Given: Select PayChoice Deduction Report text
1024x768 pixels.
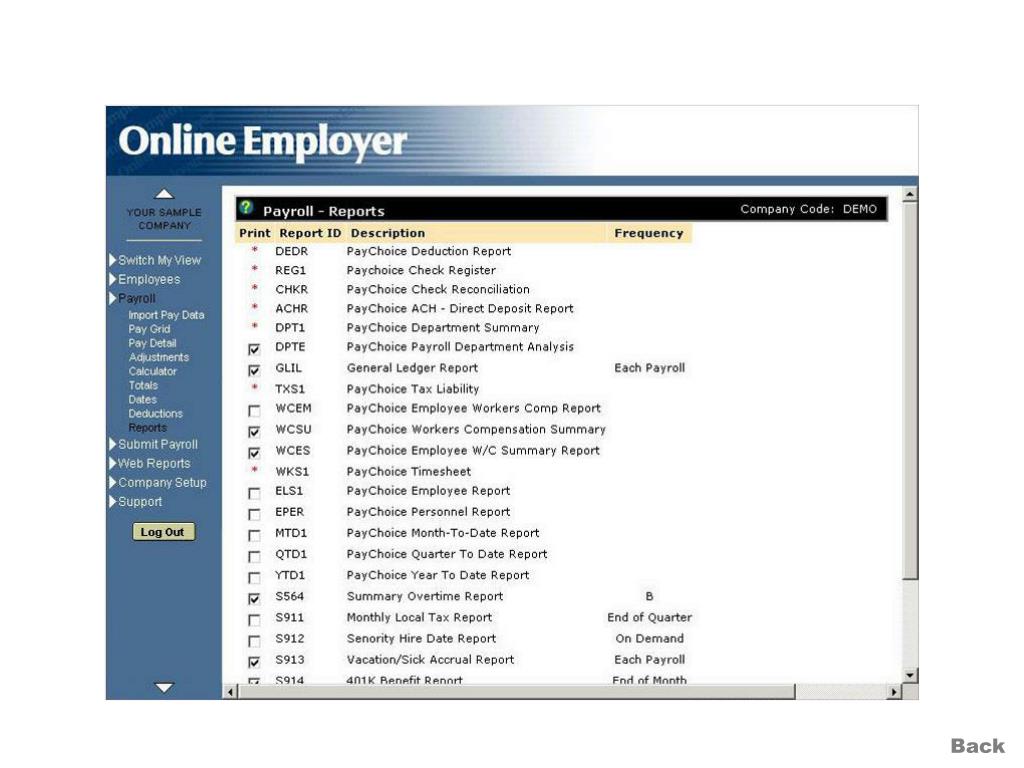Looking at the screenshot, I should [x=428, y=251].
